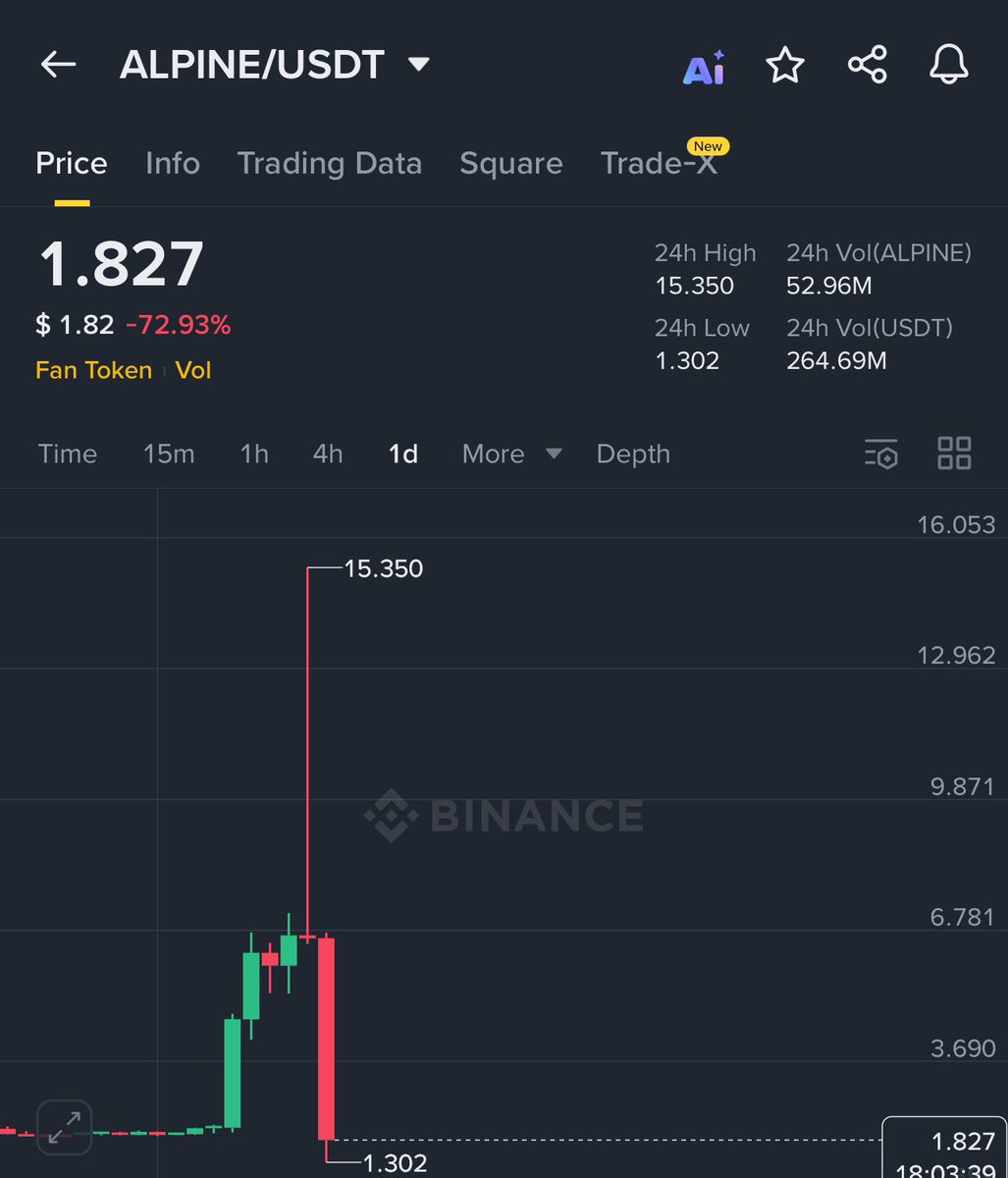Add ALPINE/USDT to favorites via star
1008x1178 pixels.
tap(784, 65)
